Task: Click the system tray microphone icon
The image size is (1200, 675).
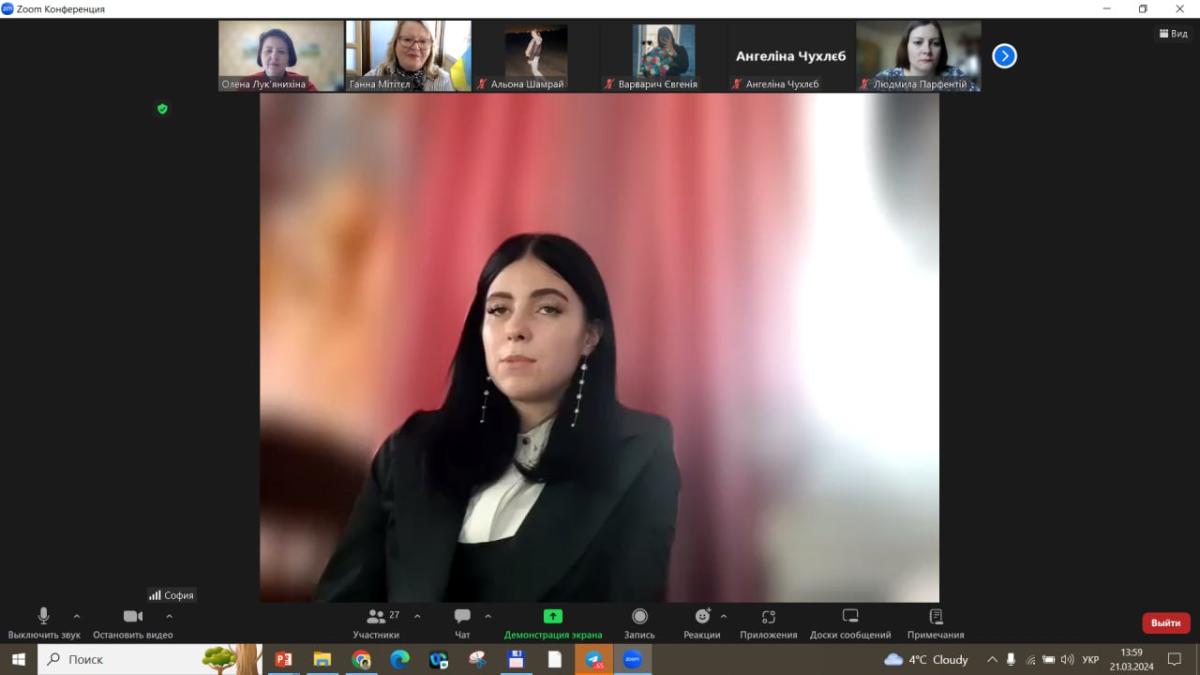Action: tap(1011, 659)
